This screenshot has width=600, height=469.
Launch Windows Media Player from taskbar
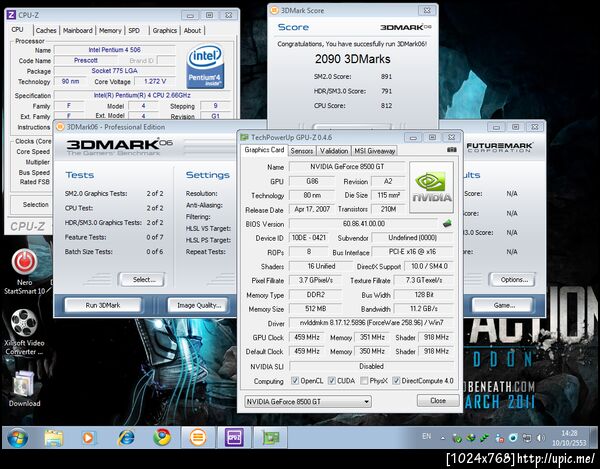[x=89, y=438]
